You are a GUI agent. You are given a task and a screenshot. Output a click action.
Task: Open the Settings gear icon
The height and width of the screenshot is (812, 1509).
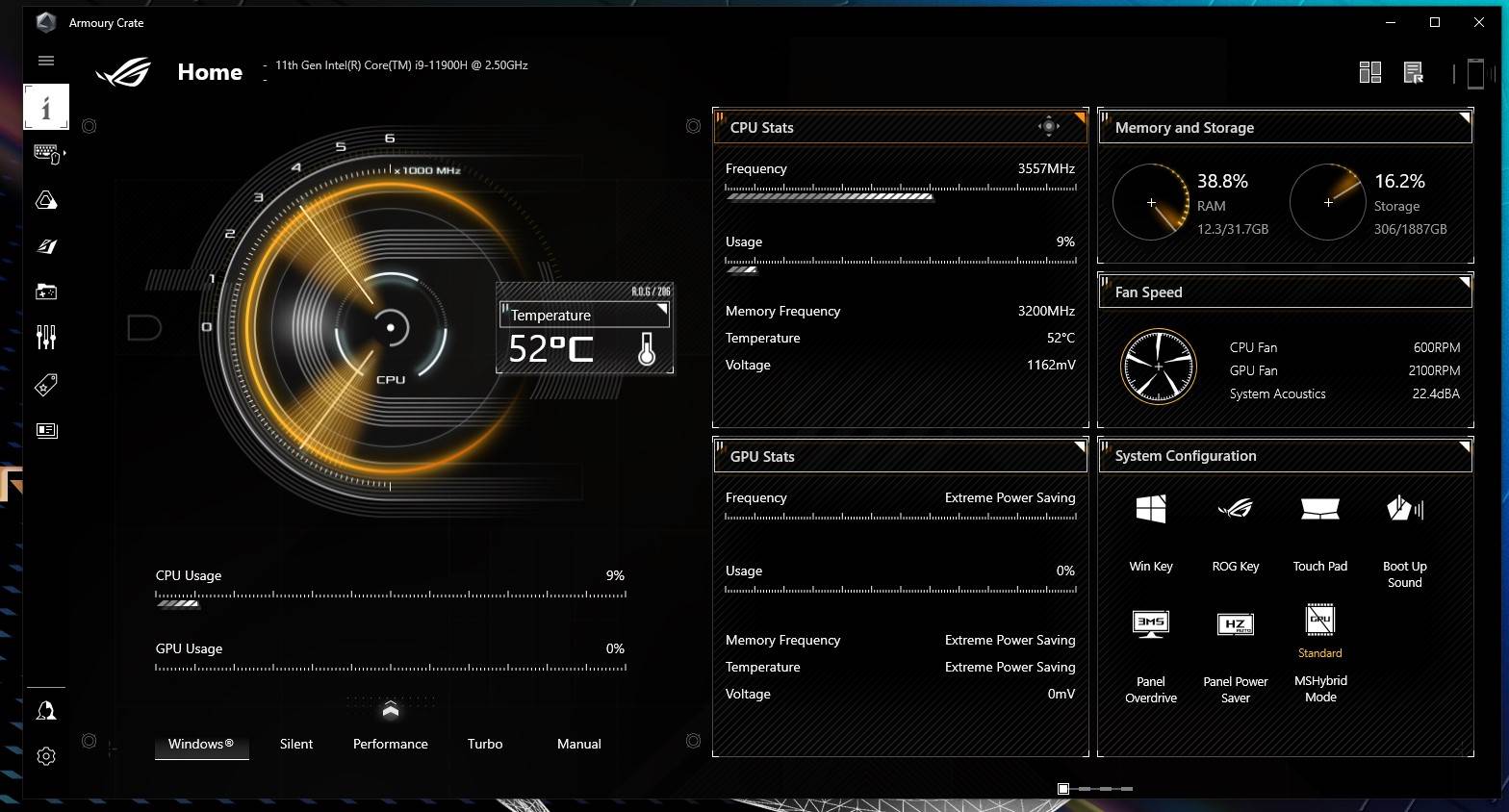pos(46,756)
